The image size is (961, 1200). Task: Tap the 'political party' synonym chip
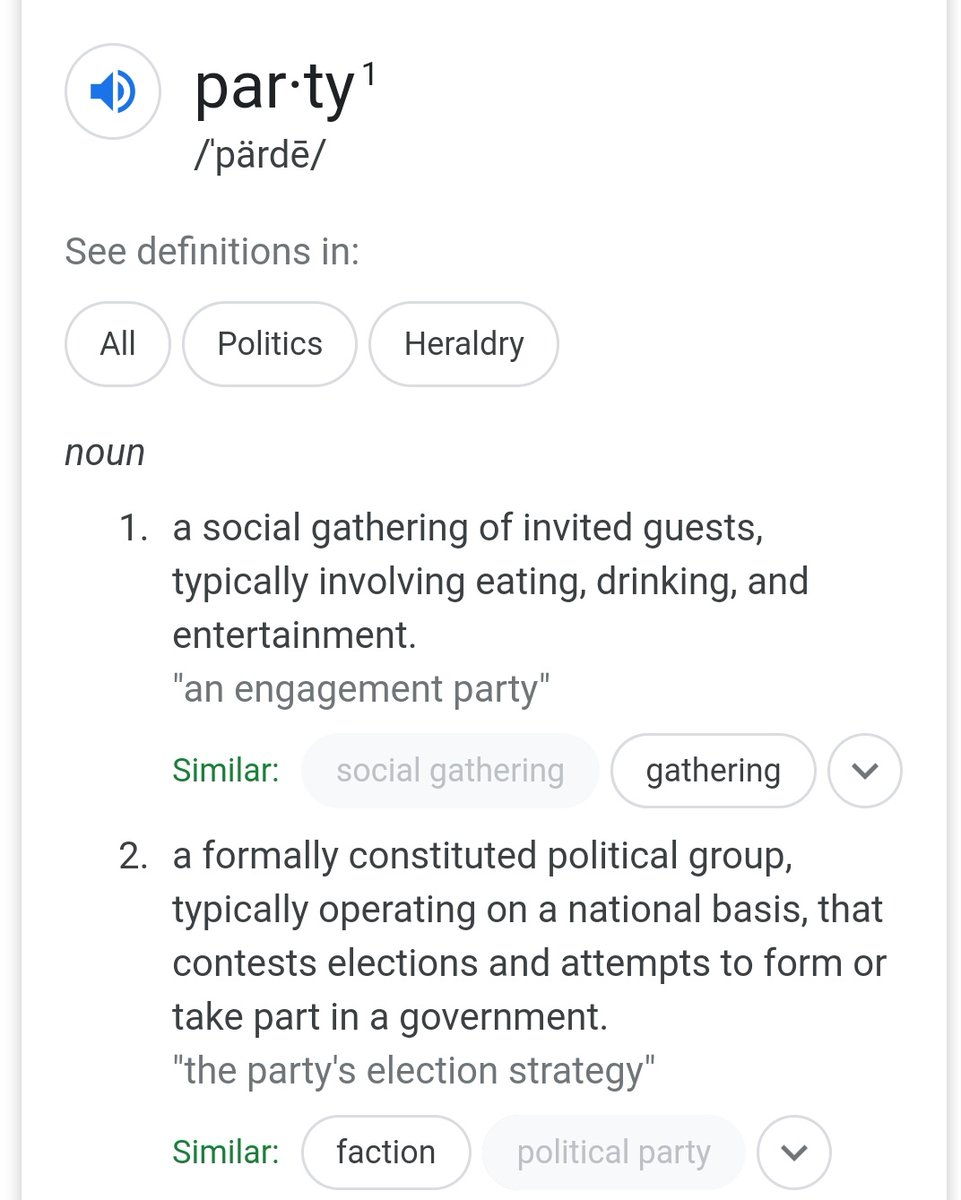point(613,1152)
